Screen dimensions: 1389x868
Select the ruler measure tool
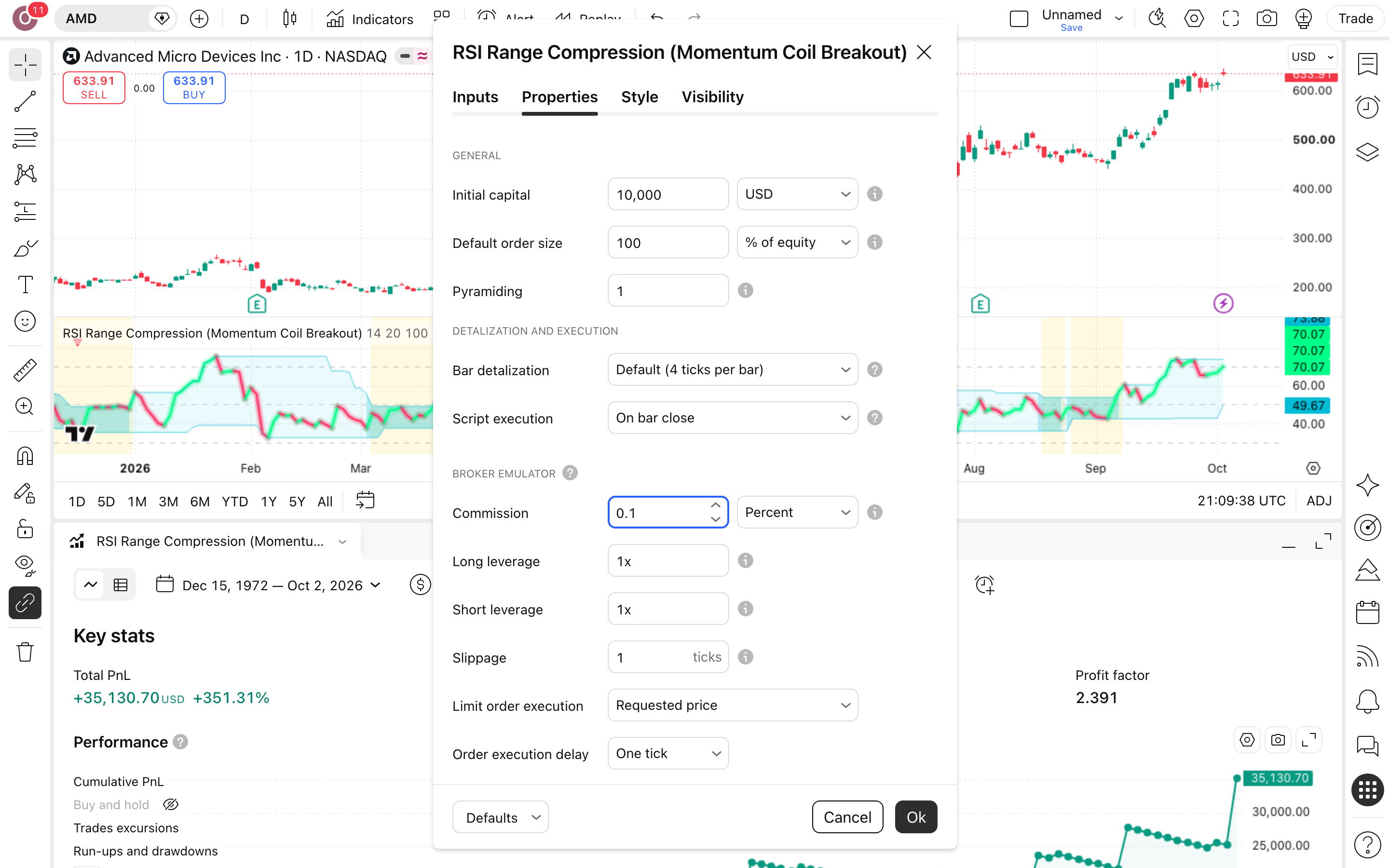click(25, 370)
